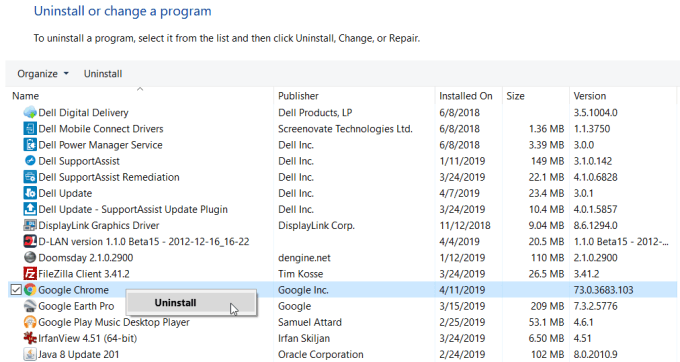
Task: Click publisher Samuel Attard
Action: pyautogui.click(x=310, y=322)
